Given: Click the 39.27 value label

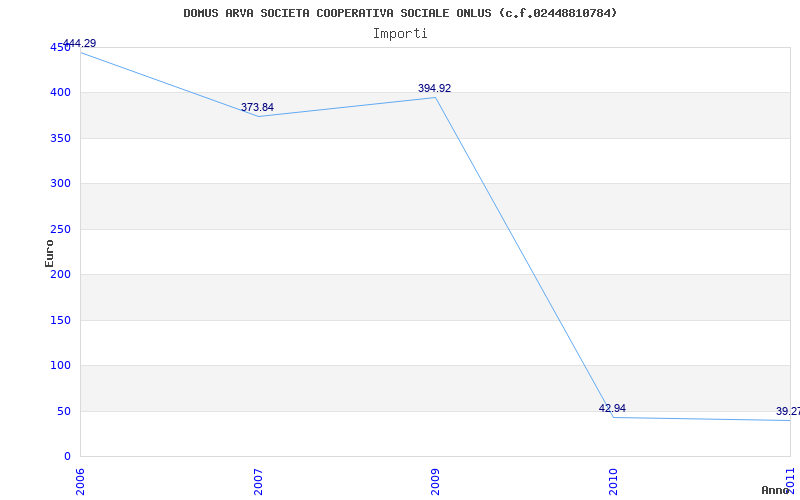Looking at the screenshot, I should coord(788,411).
